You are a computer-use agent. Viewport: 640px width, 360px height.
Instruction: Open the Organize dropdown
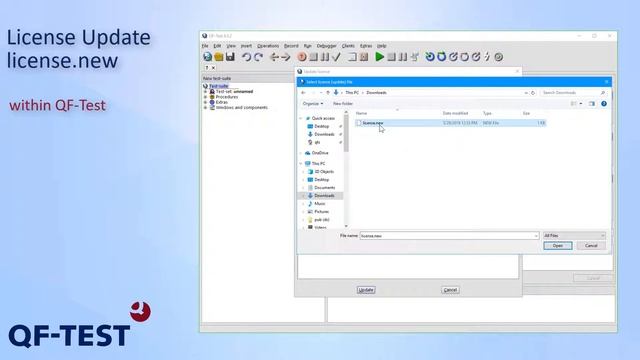click(313, 104)
